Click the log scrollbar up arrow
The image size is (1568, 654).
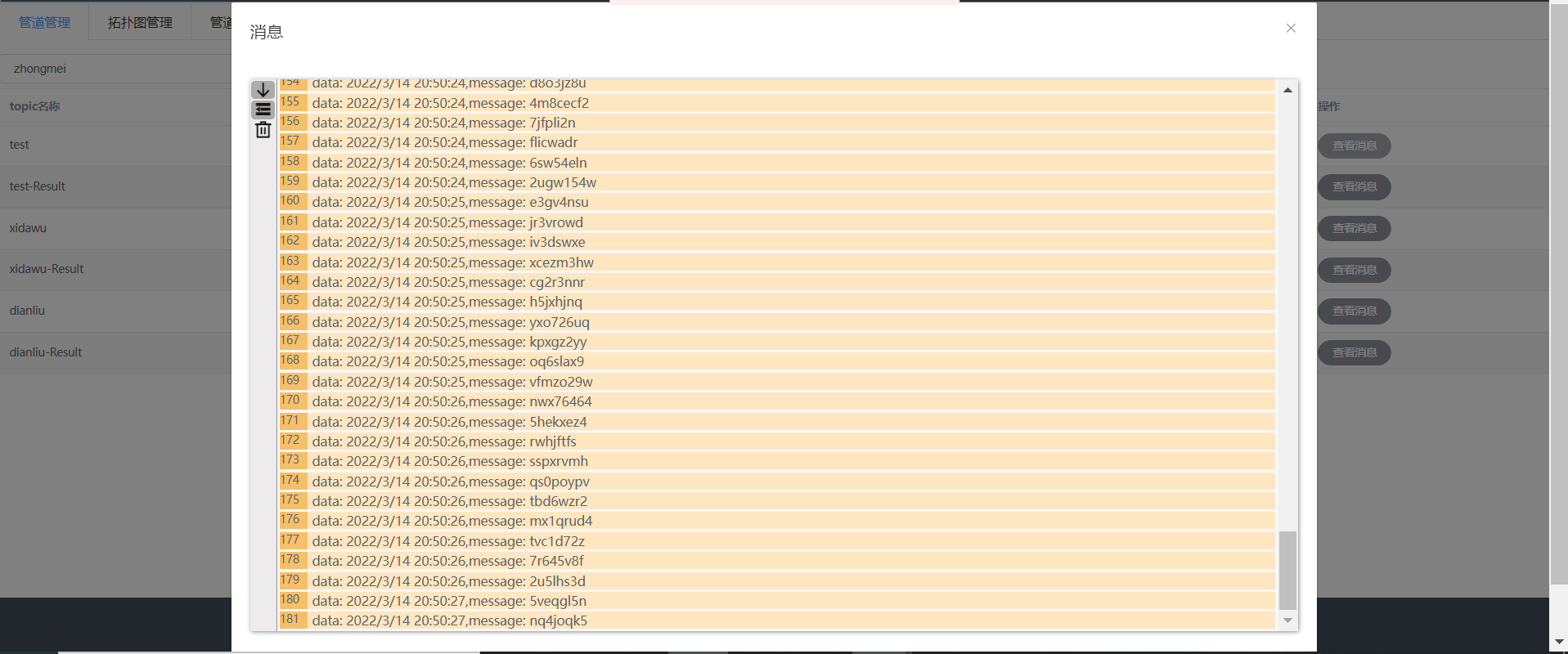point(1287,90)
